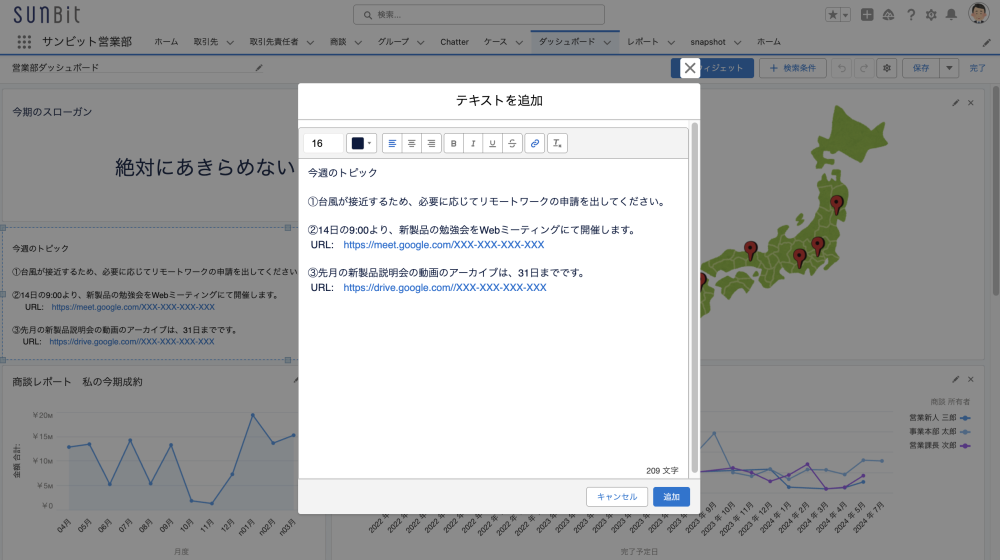Screen dimensions: 1000x560
Task: Edit the 営業部ダッシュボード title pencil
Action: click(259, 68)
